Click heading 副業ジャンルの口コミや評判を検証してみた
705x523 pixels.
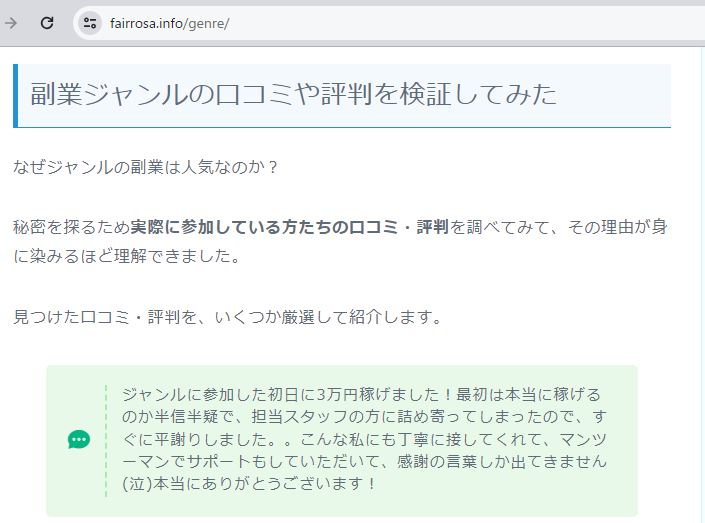(294, 94)
